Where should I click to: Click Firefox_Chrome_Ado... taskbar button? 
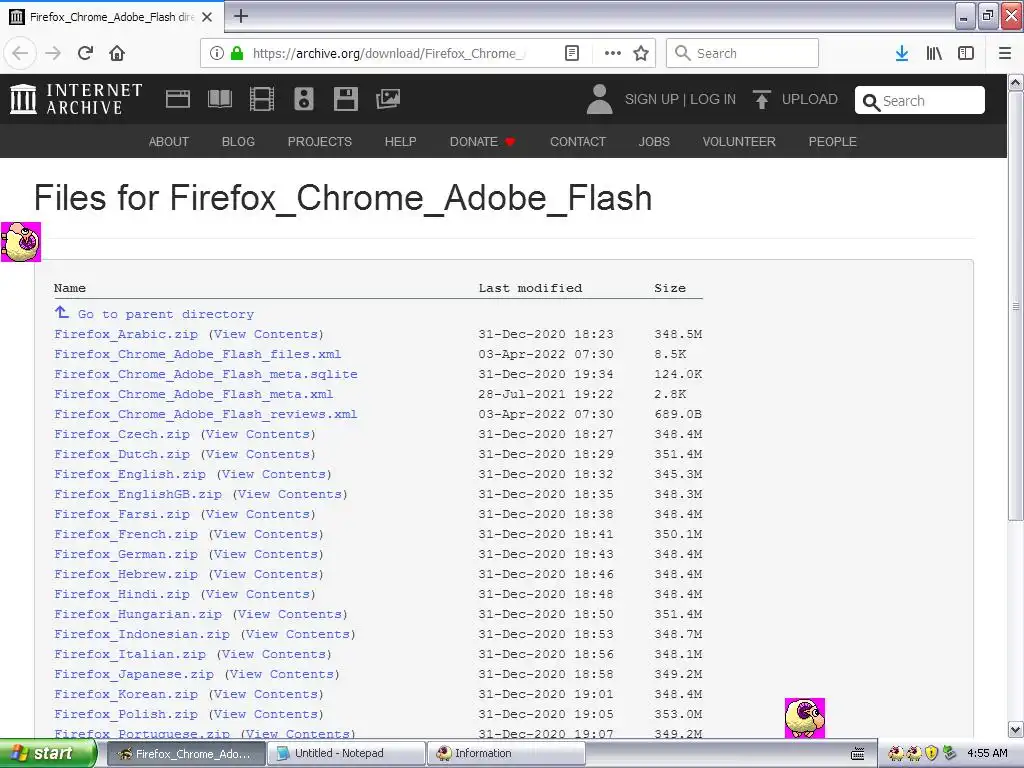click(185, 754)
